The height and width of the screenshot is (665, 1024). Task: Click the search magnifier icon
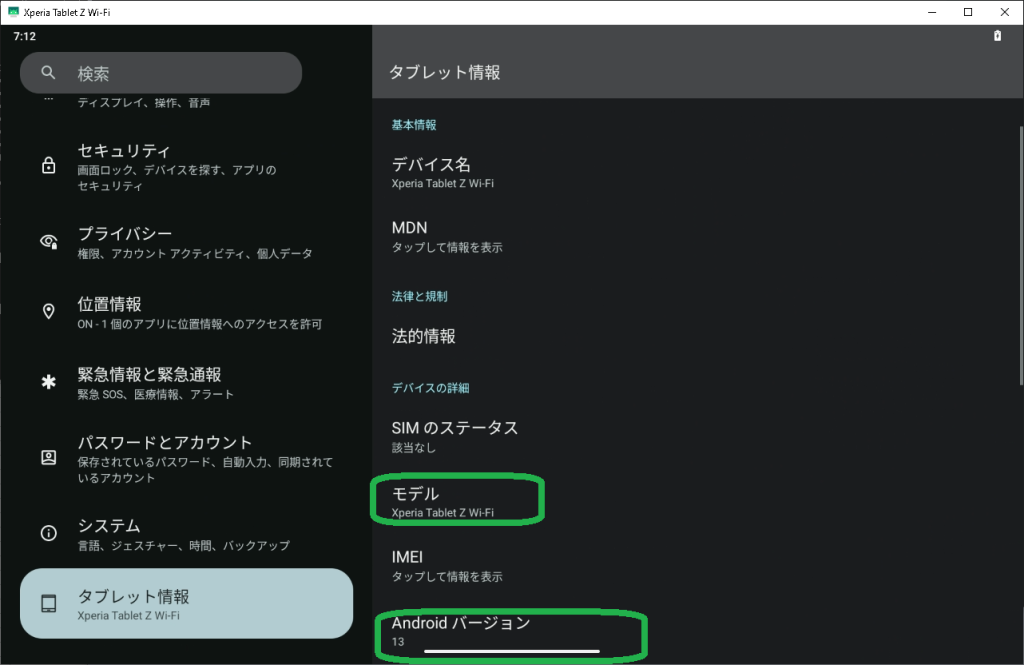(x=48, y=73)
